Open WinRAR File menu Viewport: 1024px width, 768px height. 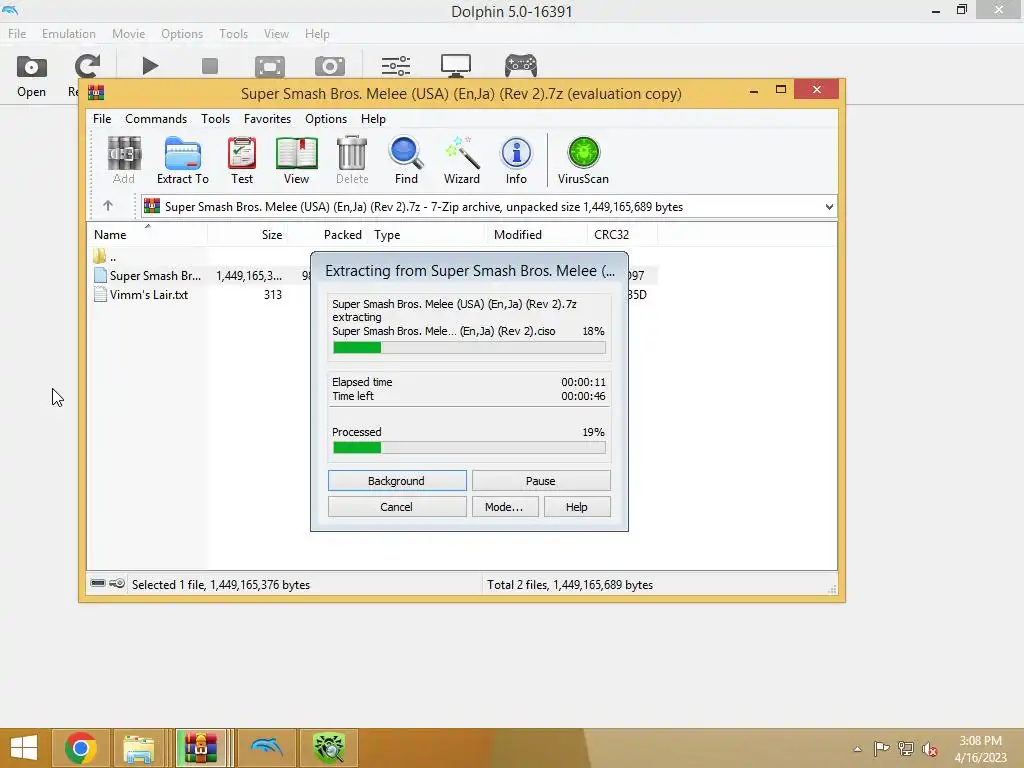102,119
